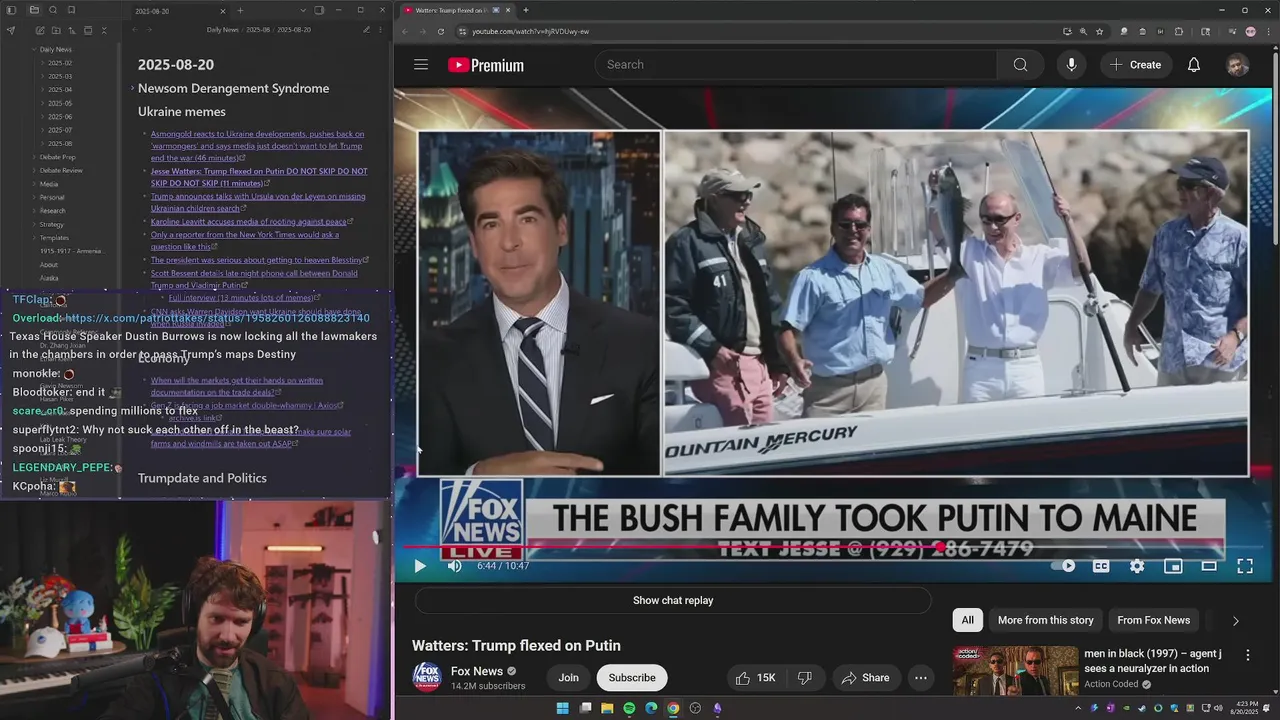Screen dimensions: 1280x720
Task: Toggle the autoplay switch in the player
Action: click(x=1063, y=566)
